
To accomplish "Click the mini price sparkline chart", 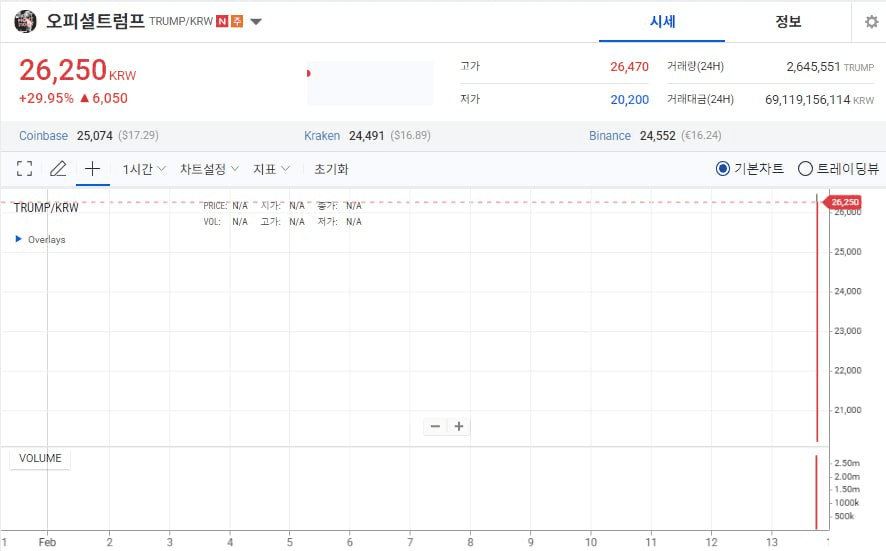I will pos(370,83).
